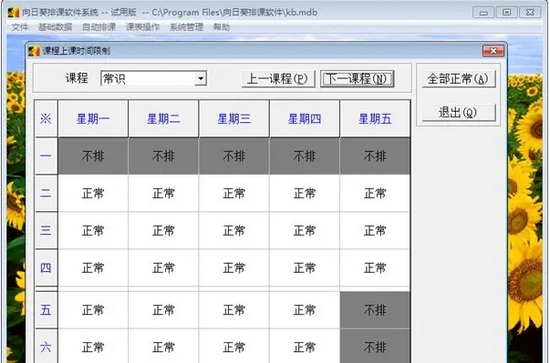
Task: Click 正常 cell for 星期五 period 四
Action: pos(375,268)
